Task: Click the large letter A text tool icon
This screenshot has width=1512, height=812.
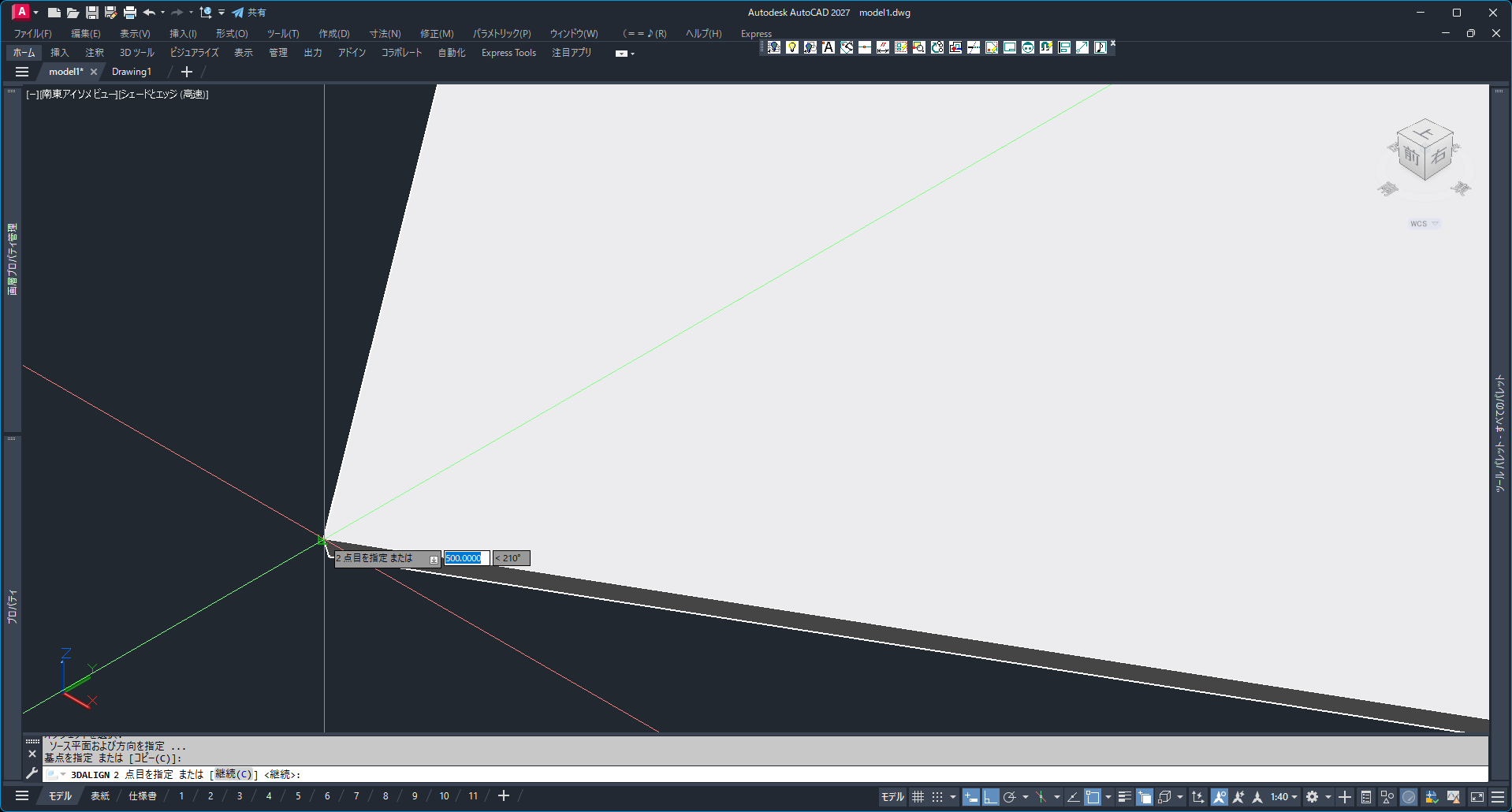Action: coord(828,47)
